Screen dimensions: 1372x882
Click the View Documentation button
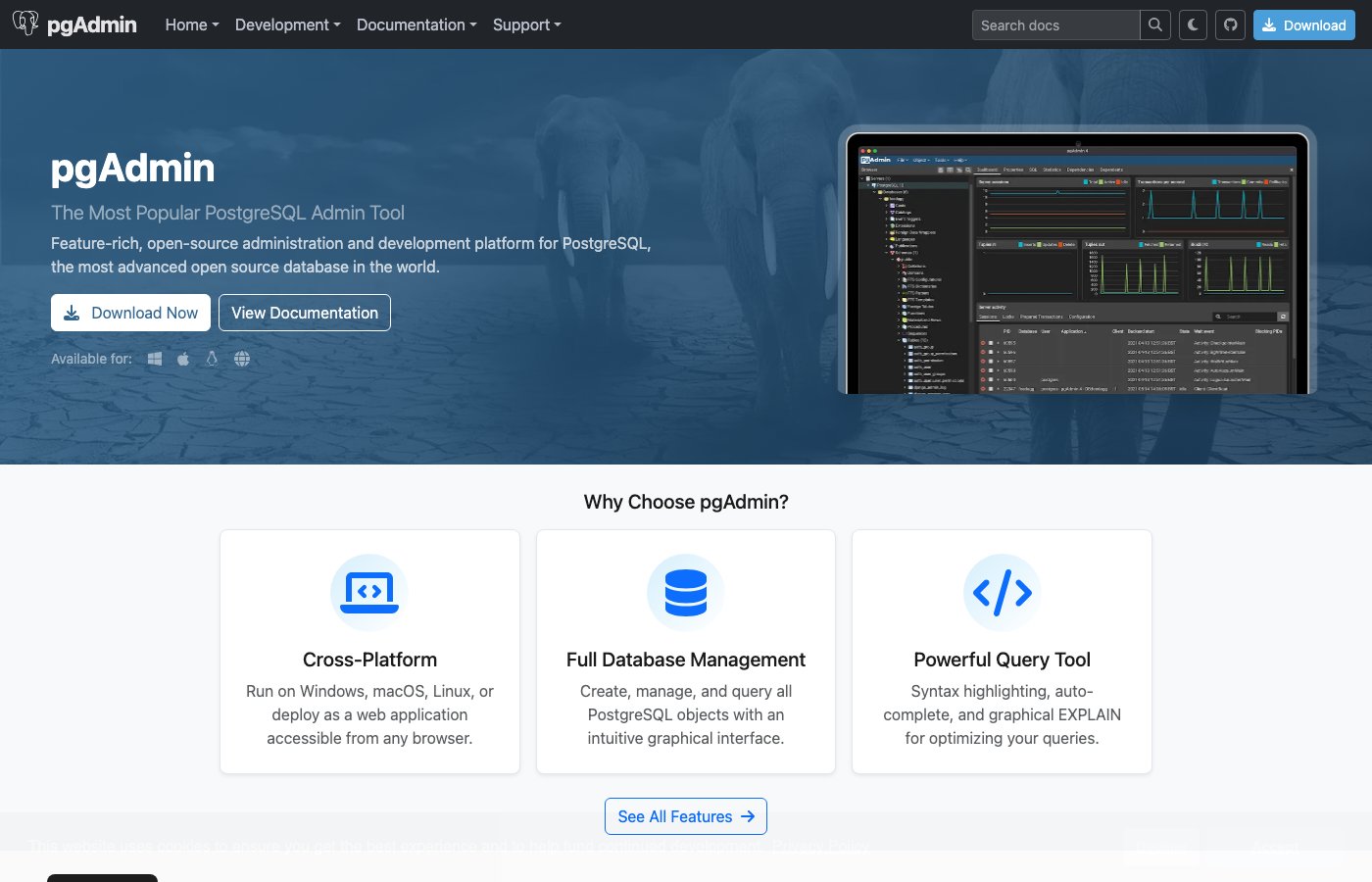click(305, 312)
